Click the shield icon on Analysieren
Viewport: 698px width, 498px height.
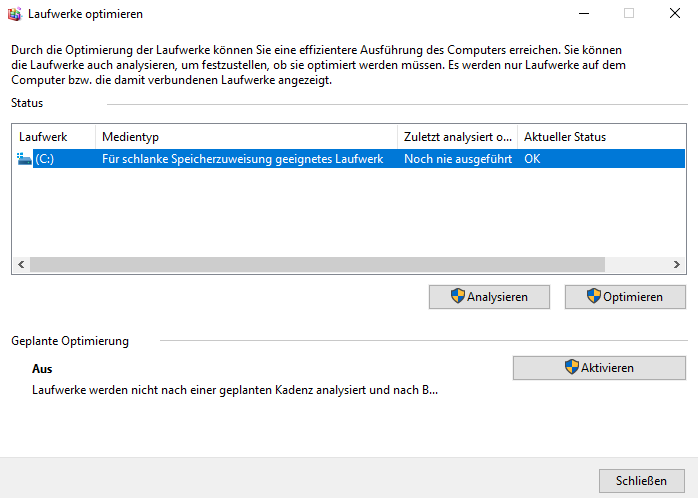458,296
